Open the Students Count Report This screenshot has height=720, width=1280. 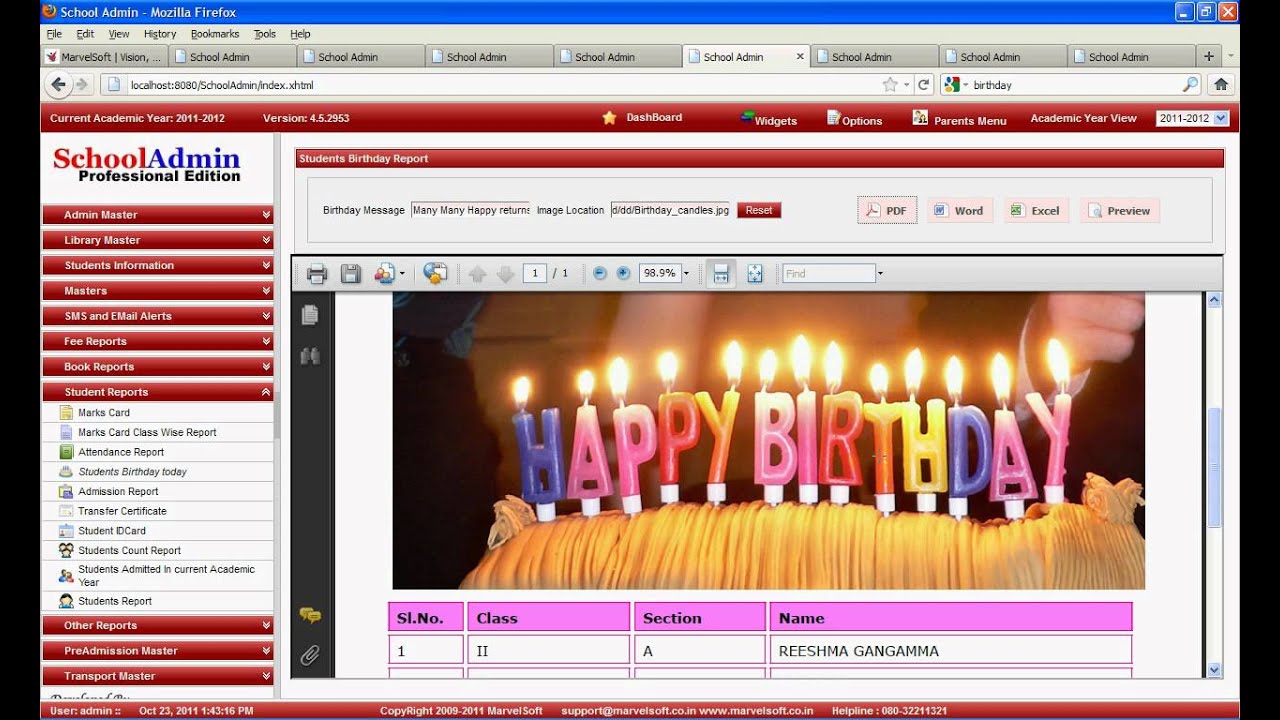(129, 551)
